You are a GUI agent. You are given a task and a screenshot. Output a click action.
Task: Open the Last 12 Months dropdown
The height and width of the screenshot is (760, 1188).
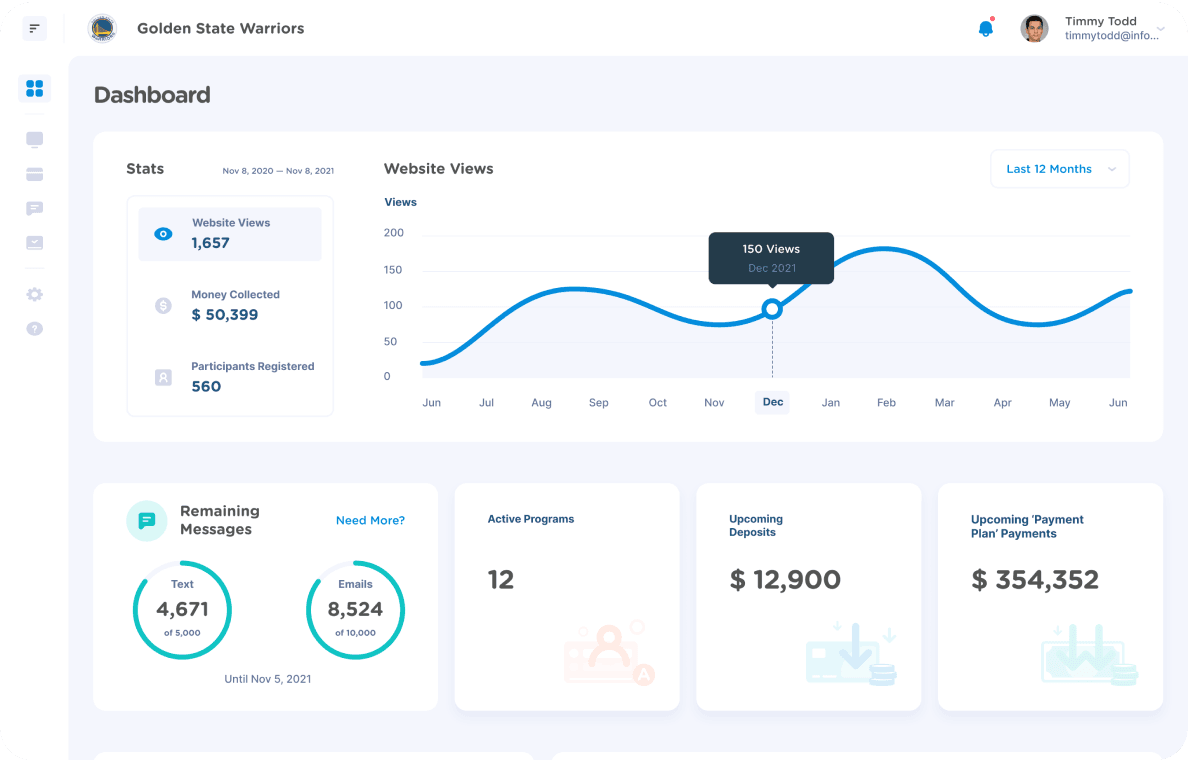1059,168
